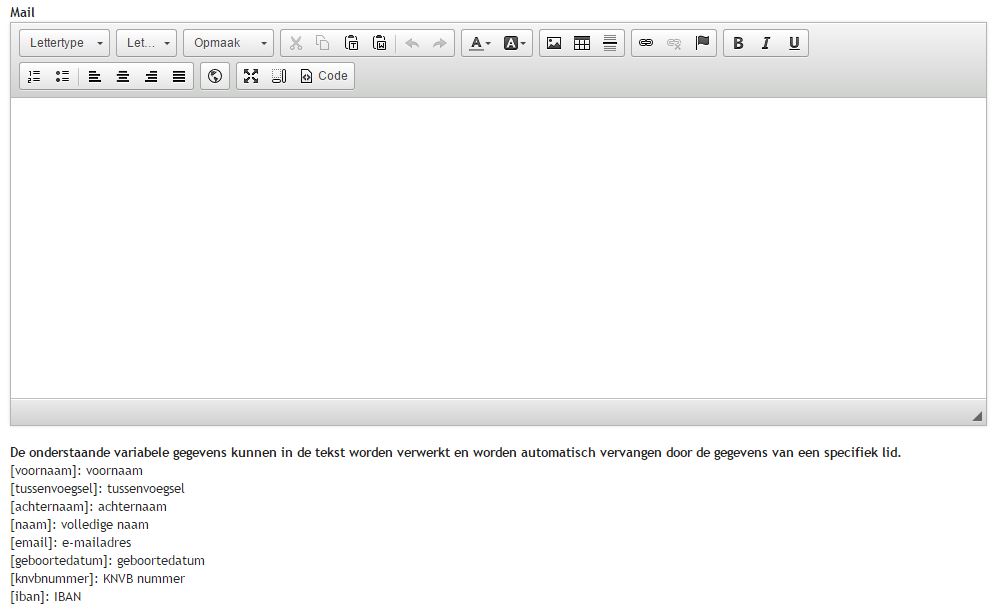Paste as plain text icon
Screen dimensions: 994x610
[x=351, y=43]
